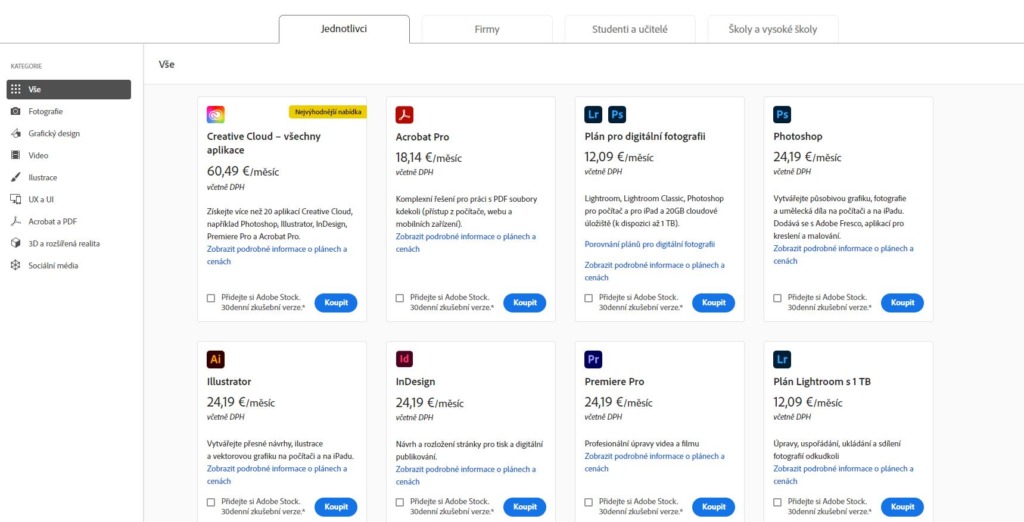Viewport: 1024px width, 522px height.
Task: Click the cube icon for 3D a rozšířená realita
Action: 16,244
